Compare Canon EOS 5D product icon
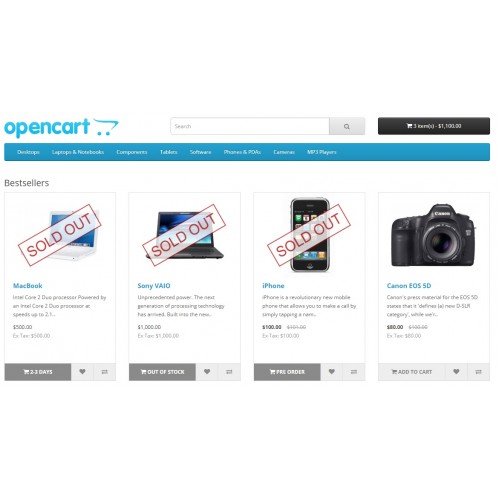 pyautogui.click(x=479, y=372)
